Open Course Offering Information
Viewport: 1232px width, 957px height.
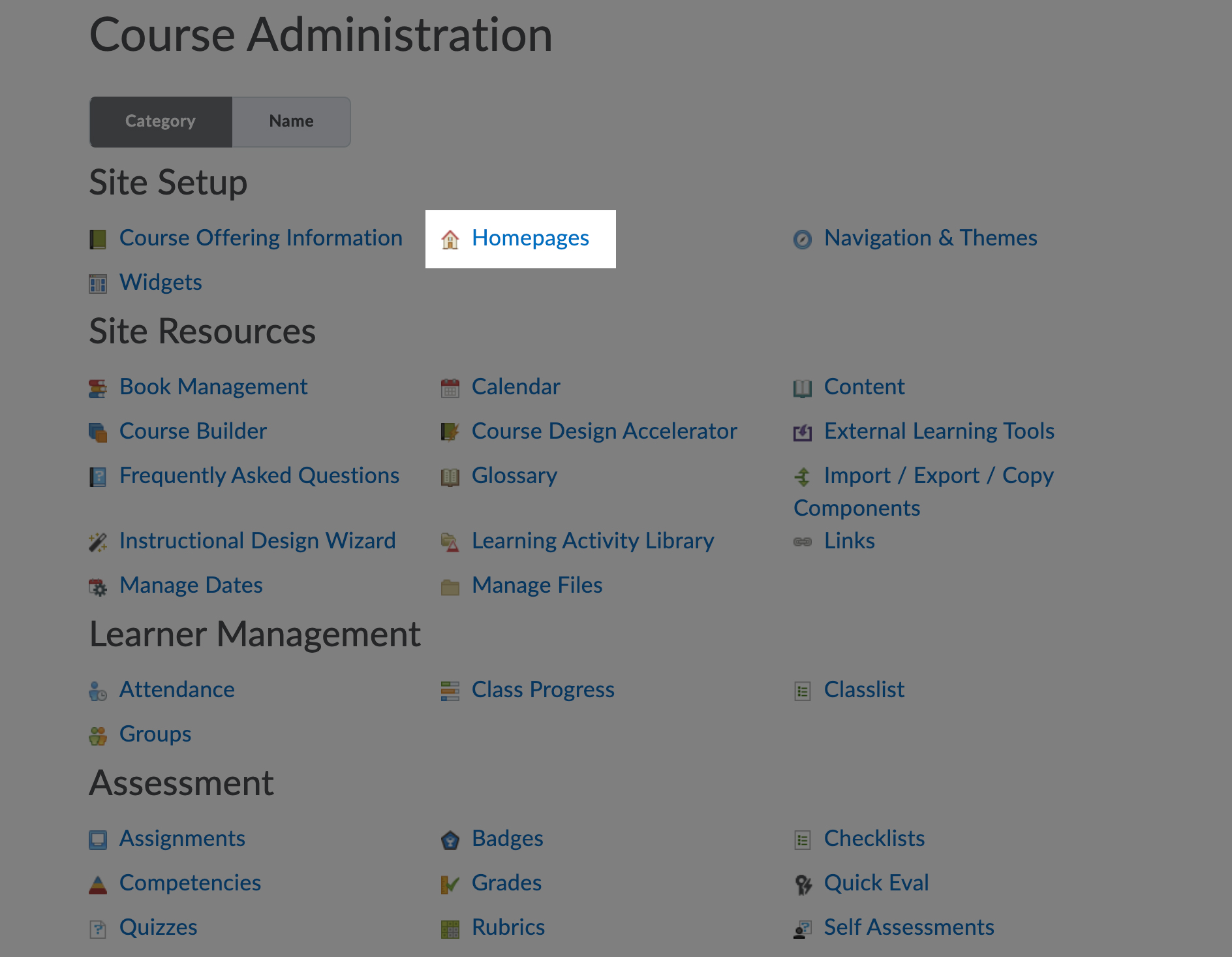(260, 238)
